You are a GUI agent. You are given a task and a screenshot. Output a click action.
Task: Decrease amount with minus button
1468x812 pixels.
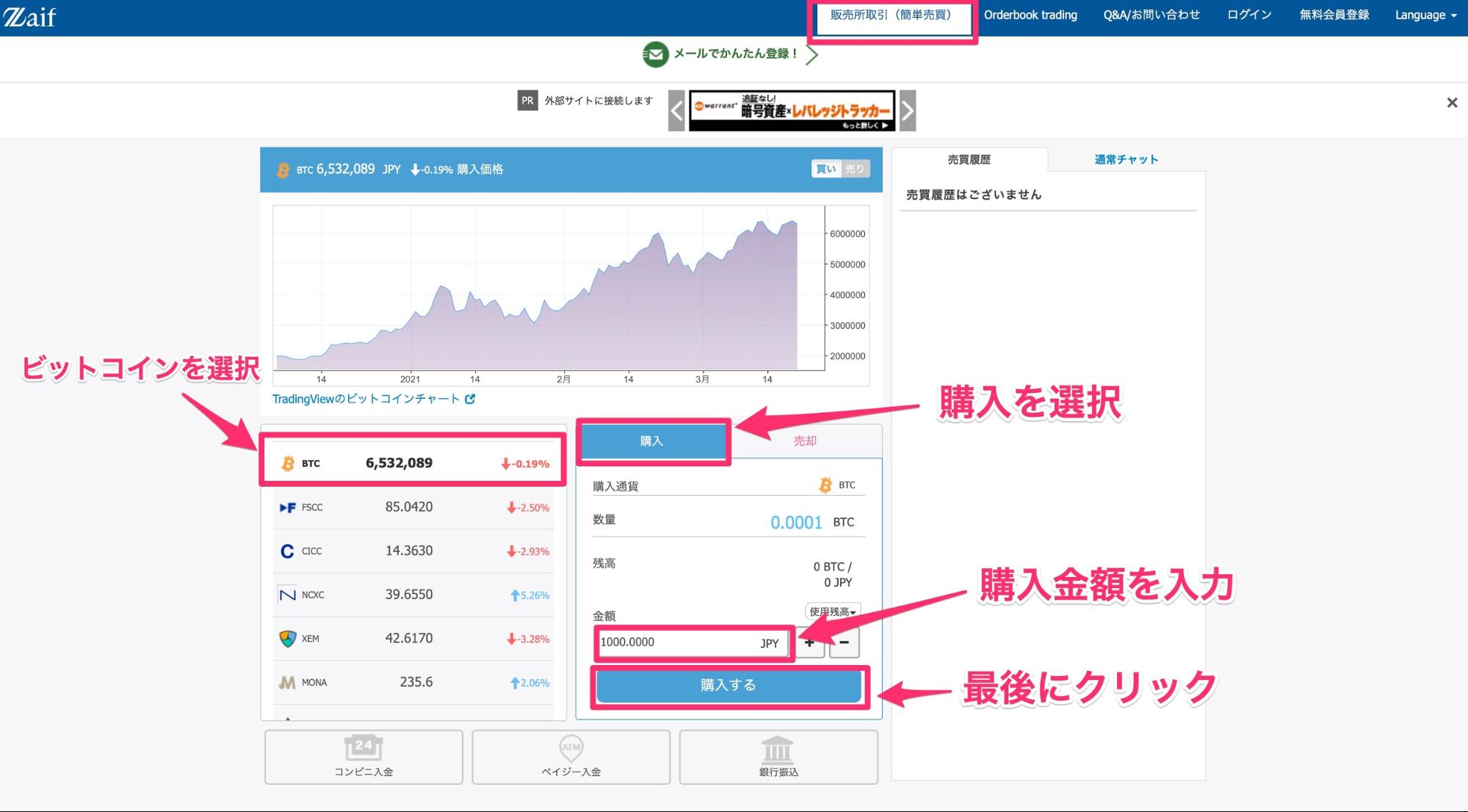(845, 643)
